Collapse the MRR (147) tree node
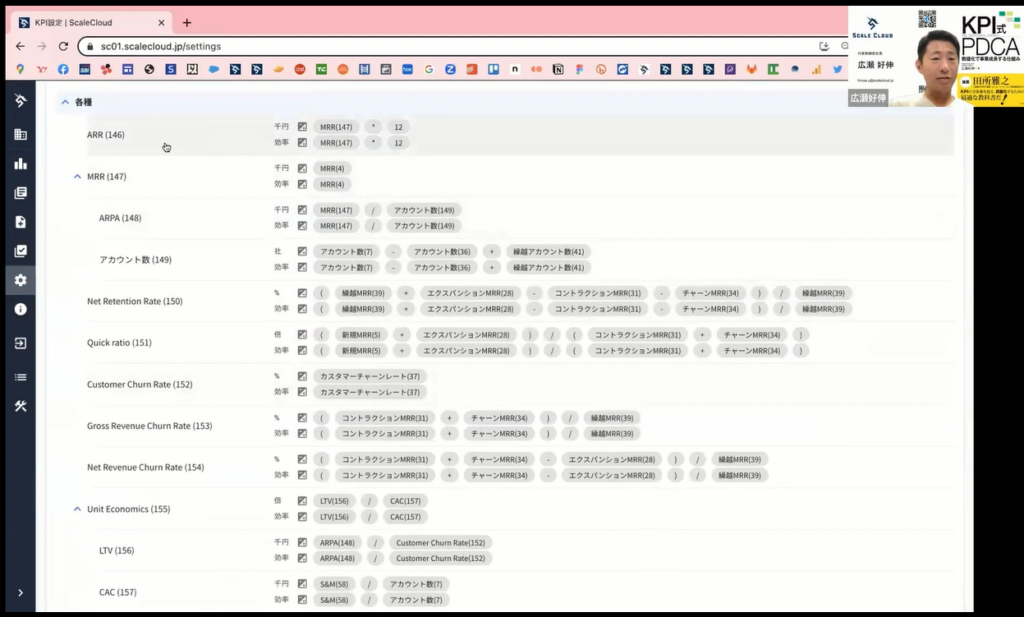The height and width of the screenshot is (617, 1024). pos(77,177)
